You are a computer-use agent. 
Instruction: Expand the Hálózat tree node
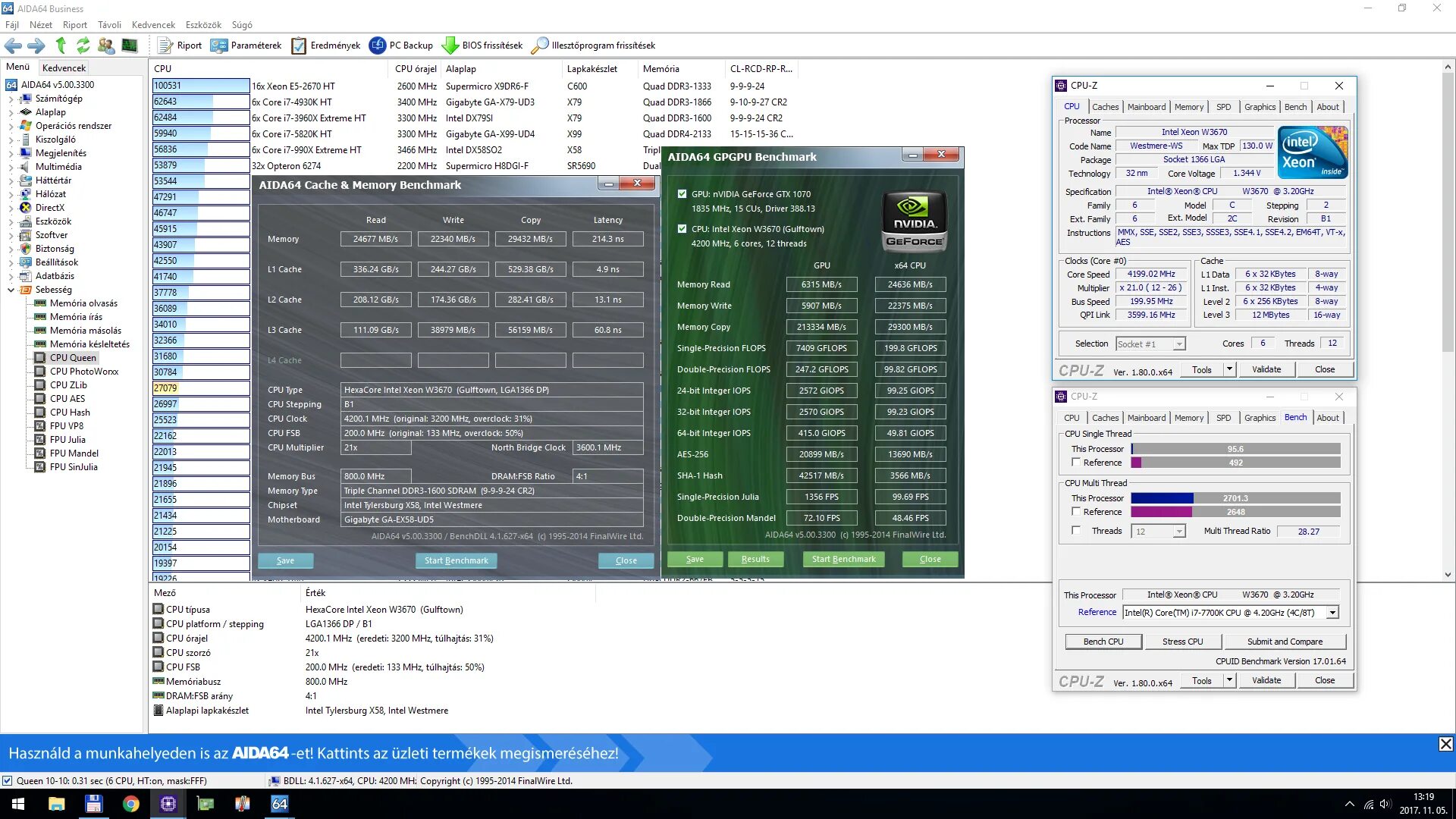[x=11, y=194]
